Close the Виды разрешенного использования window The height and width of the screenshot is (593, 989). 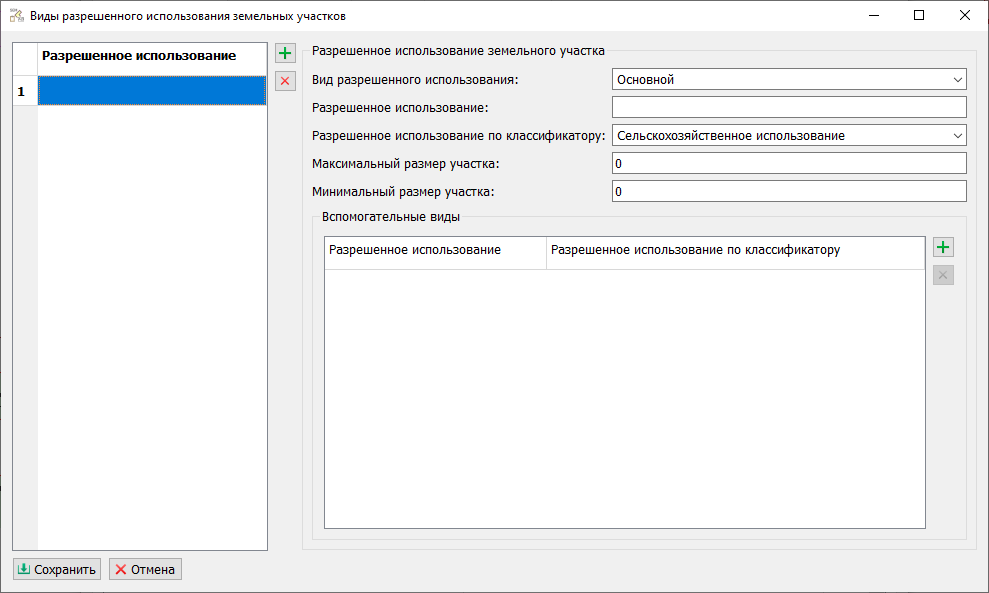click(965, 16)
